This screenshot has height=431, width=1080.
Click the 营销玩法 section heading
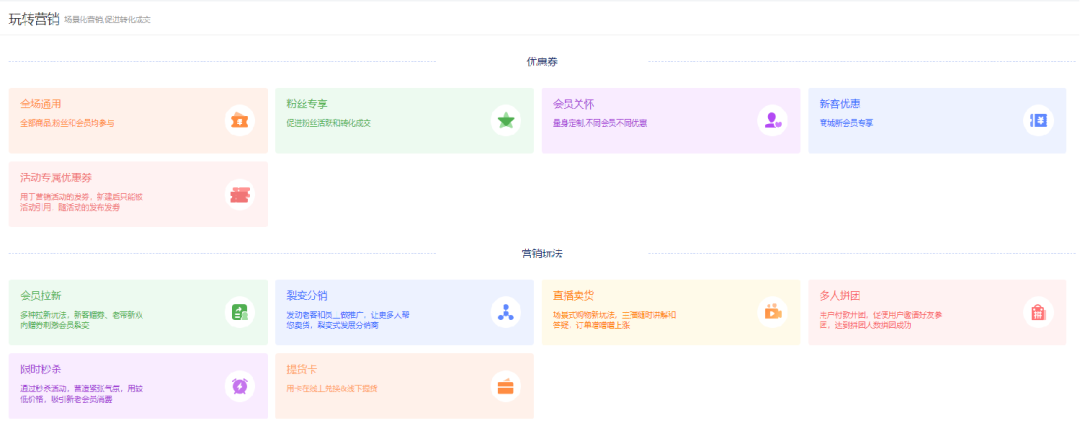click(x=542, y=253)
